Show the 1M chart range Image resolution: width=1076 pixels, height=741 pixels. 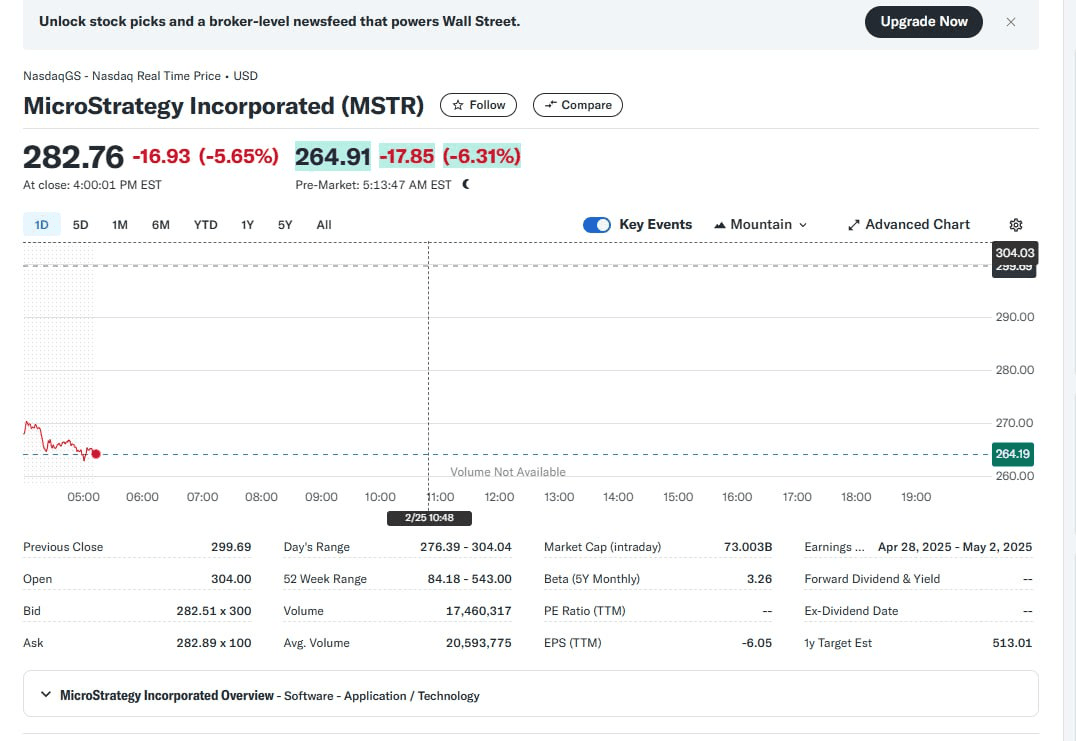[x=120, y=225]
